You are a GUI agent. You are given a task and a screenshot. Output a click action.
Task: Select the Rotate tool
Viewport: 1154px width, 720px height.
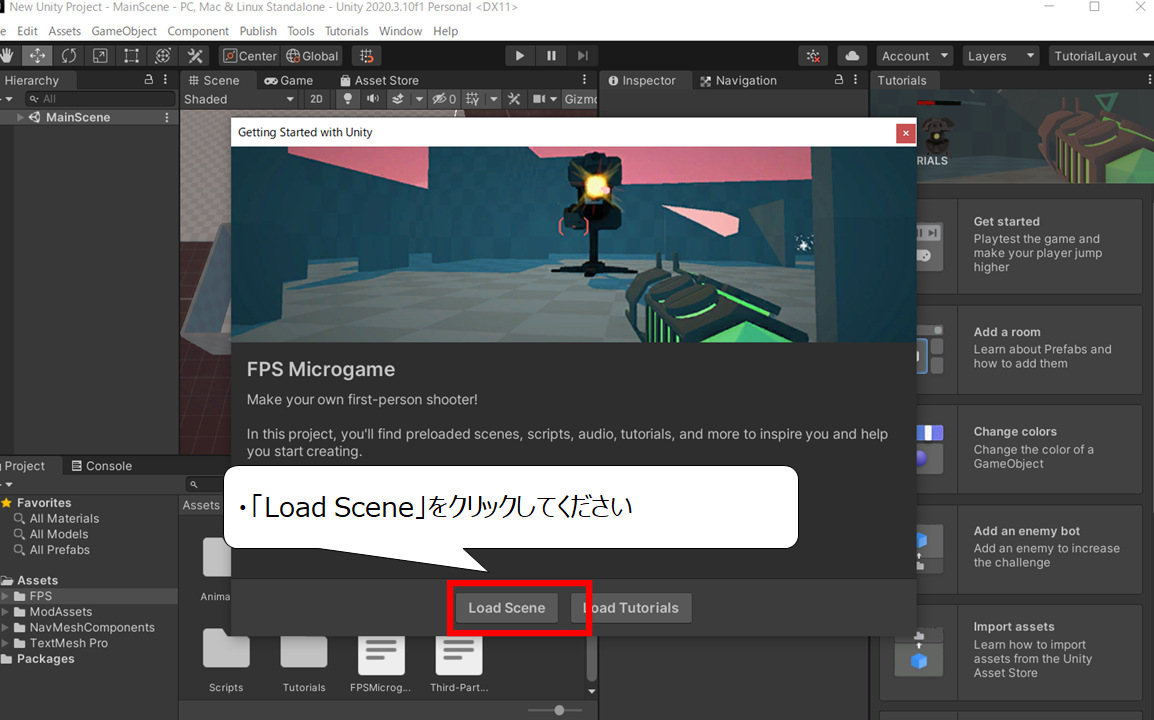pyautogui.click(x=68, y=56)
